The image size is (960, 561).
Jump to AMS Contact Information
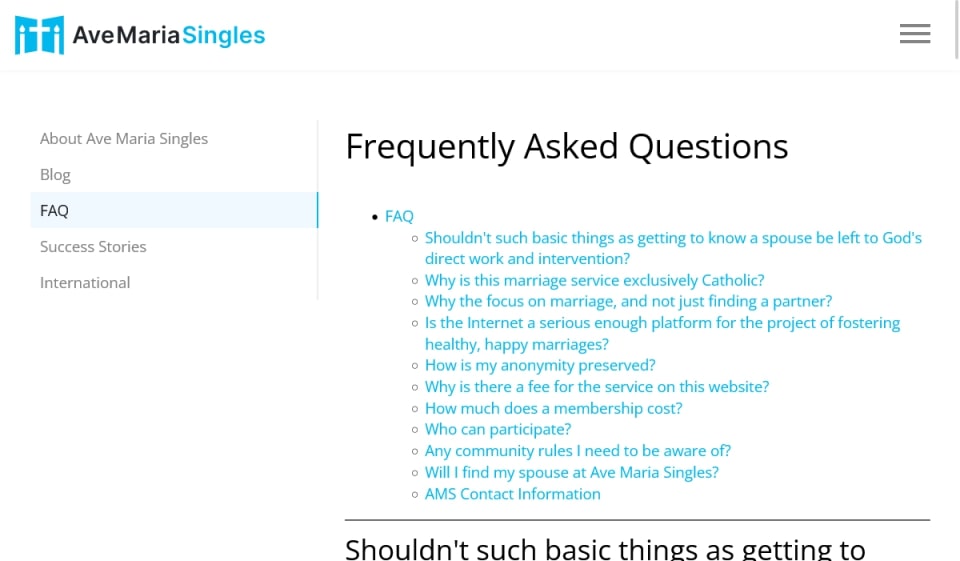click(x=512, y=494)
